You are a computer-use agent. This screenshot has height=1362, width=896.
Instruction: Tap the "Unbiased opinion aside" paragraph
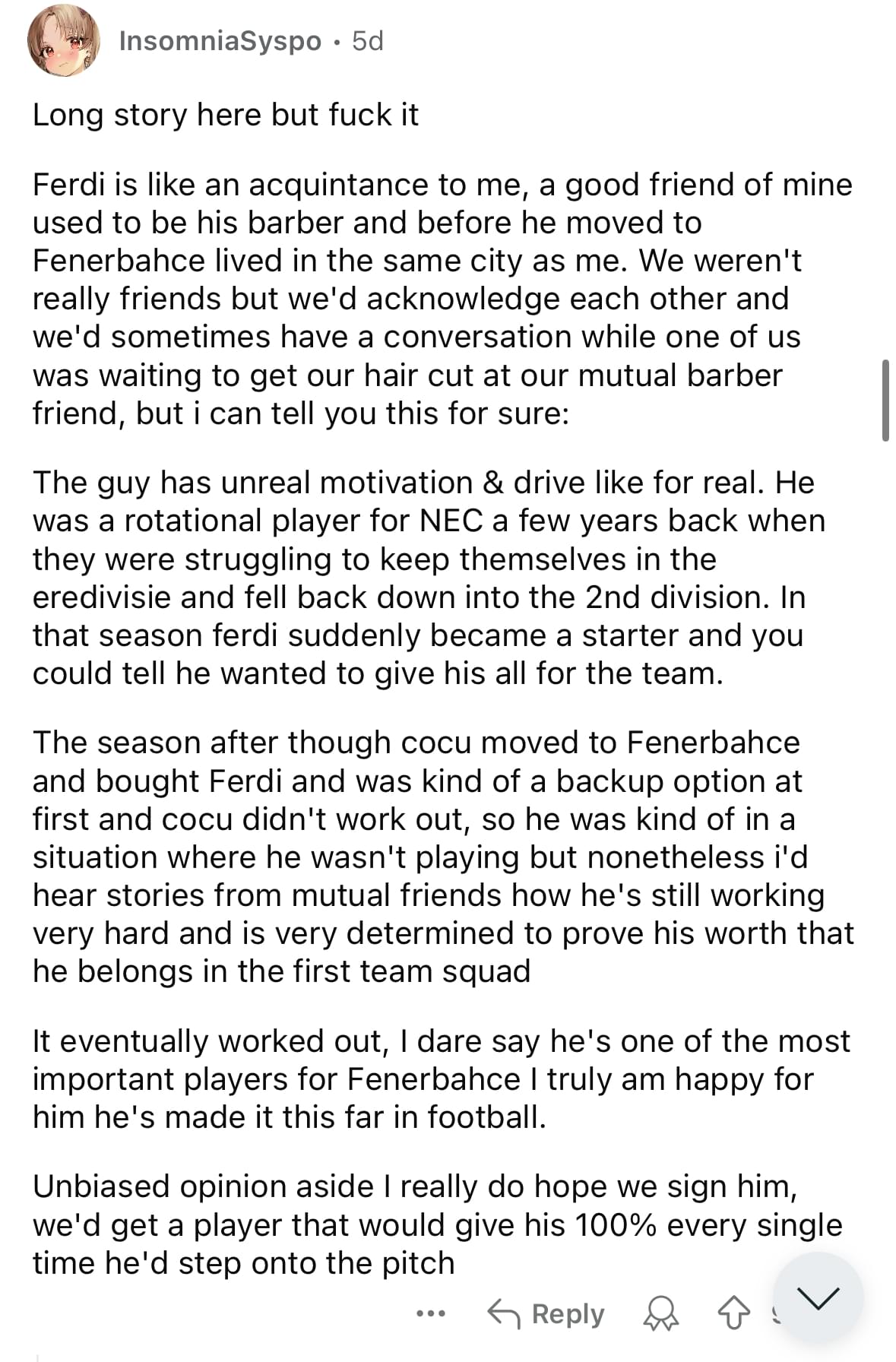click(437, 1224)
